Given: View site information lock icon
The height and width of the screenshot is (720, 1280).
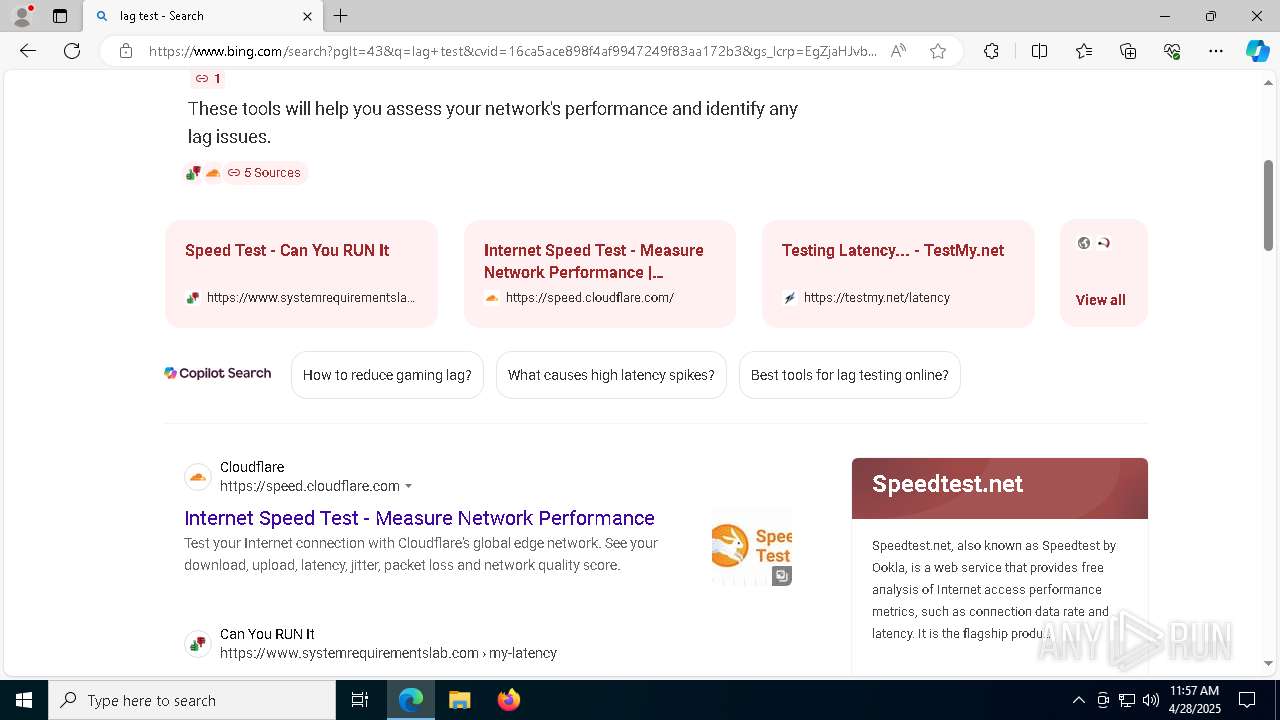Looking at the screenshot, I should pos(126,51).
